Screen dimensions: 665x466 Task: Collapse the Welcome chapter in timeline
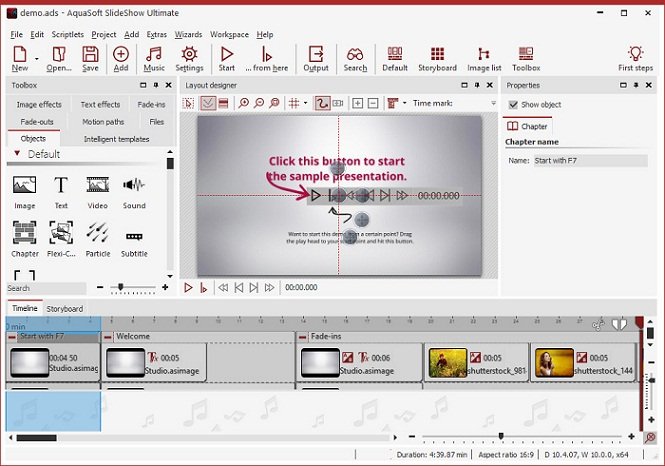click(x=108, y=337)
